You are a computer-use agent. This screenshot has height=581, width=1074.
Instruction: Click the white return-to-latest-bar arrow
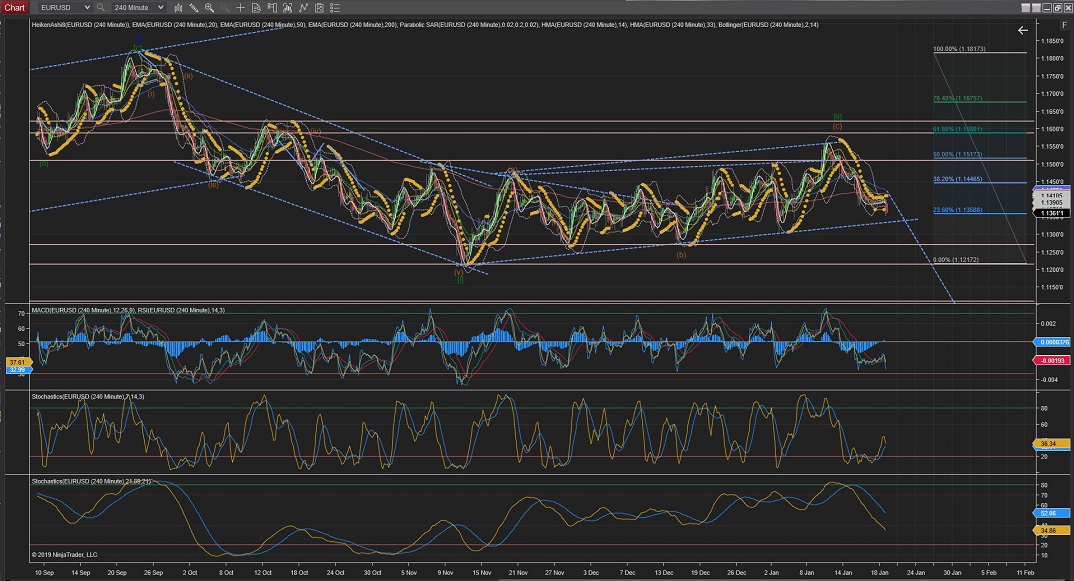[x=1022, y=30]
